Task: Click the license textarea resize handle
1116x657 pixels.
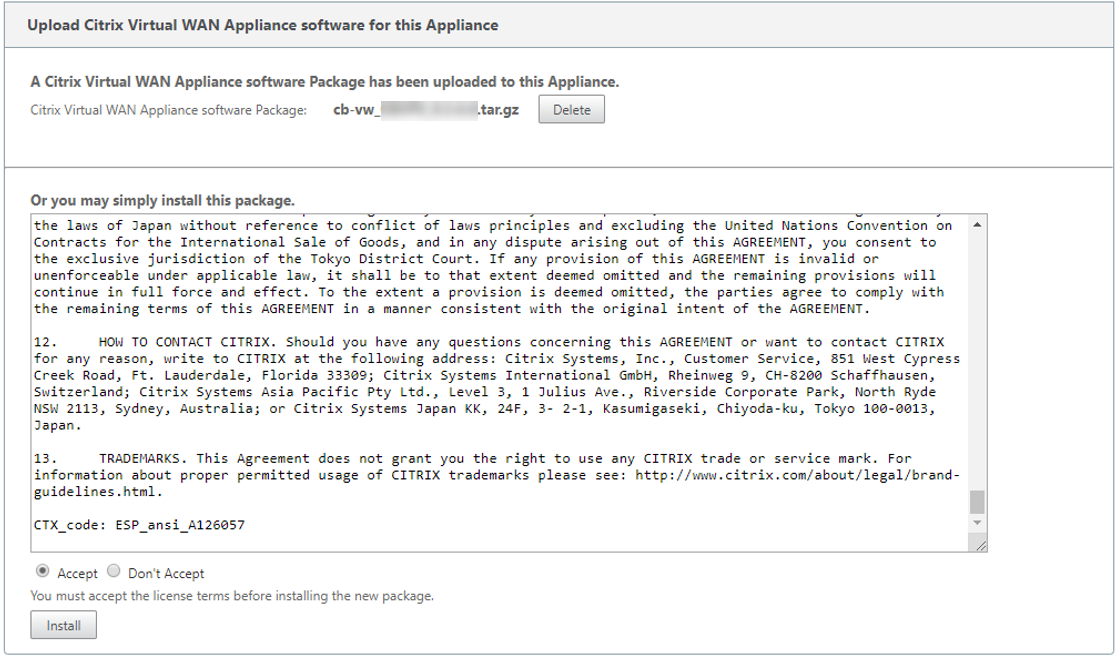Action: 981,545
